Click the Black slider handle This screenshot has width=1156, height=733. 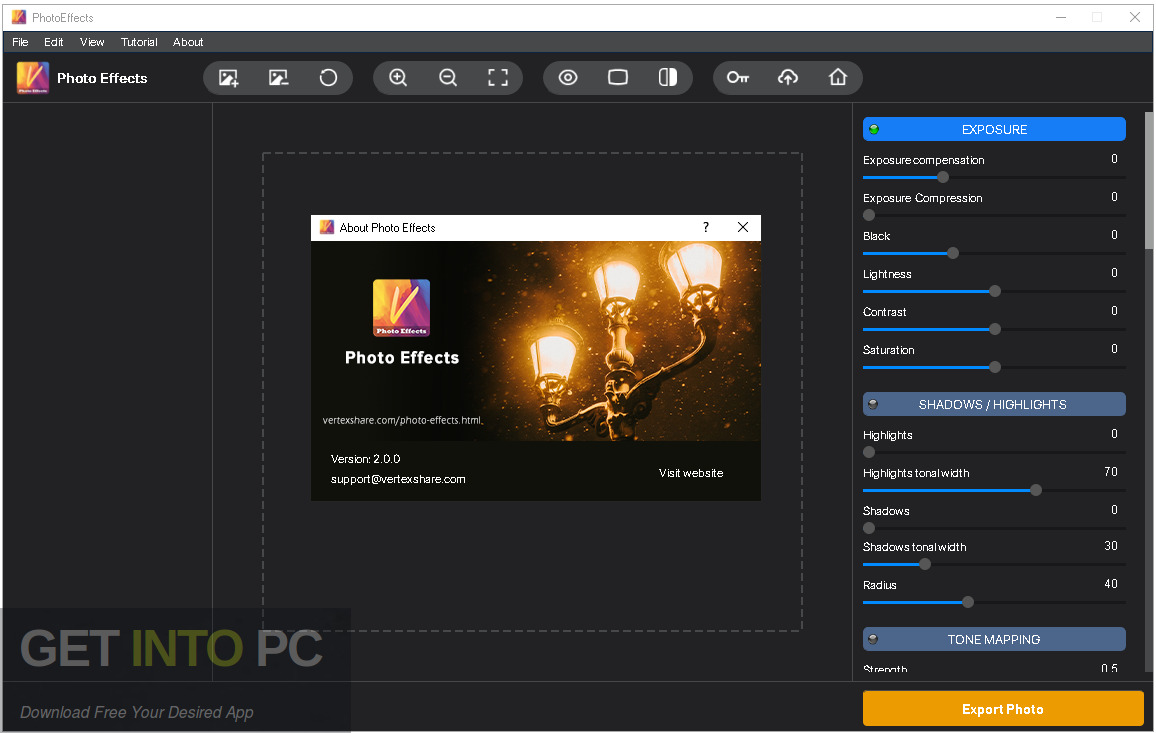953,253
